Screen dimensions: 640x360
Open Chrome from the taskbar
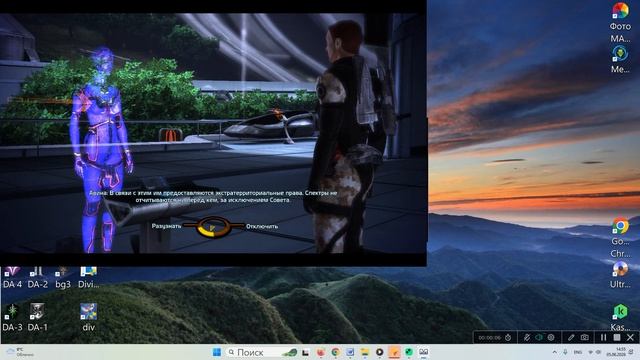point(336,352)
